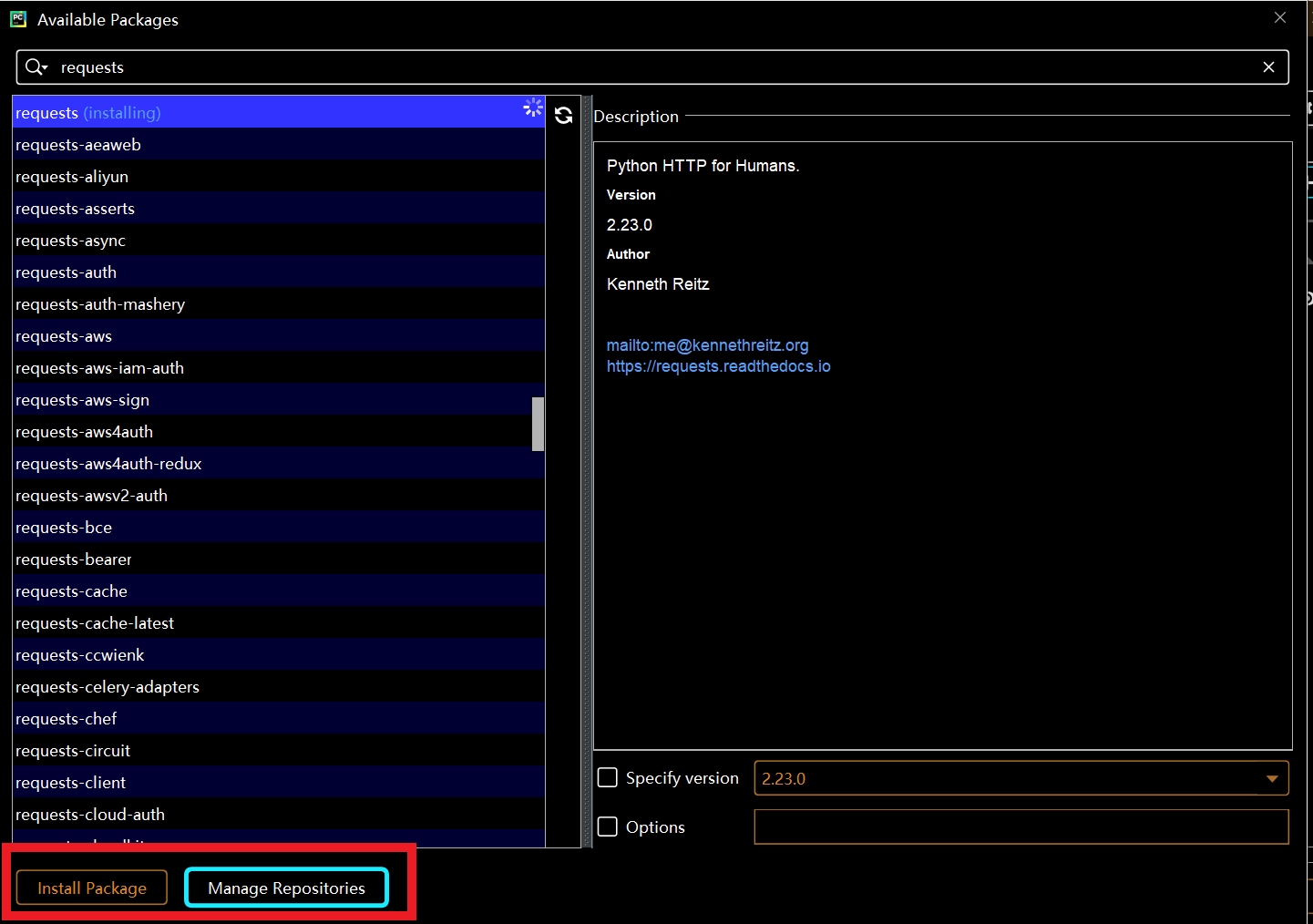Enable the Options checkbox
Image resolution: width=1313 pixels, height=924 pixels.
click(608, 826)
